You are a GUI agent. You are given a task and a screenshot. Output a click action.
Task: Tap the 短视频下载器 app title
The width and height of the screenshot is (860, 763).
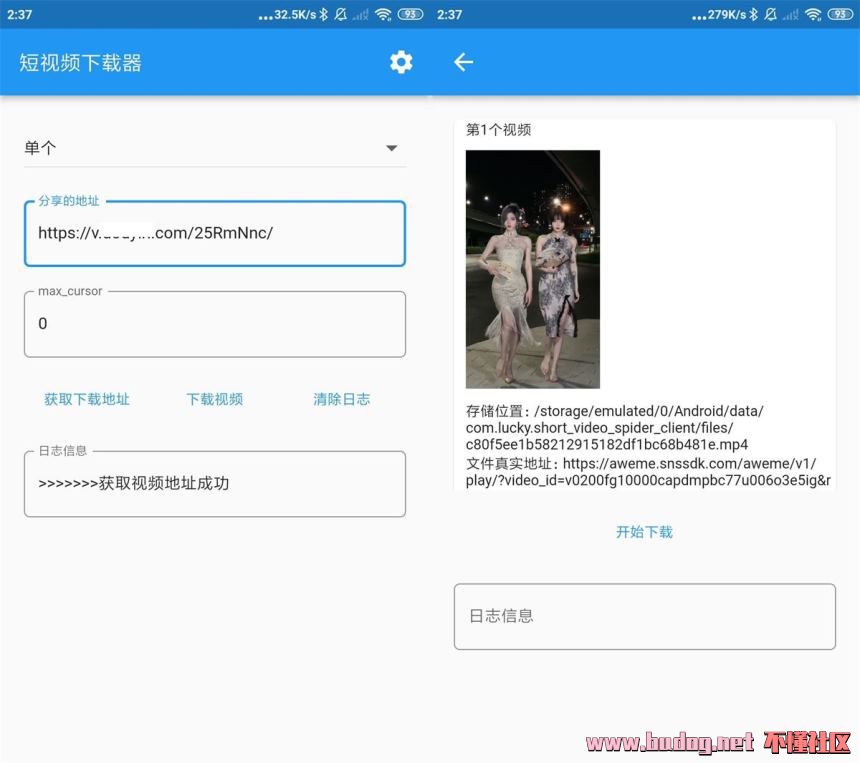[81, 63]
